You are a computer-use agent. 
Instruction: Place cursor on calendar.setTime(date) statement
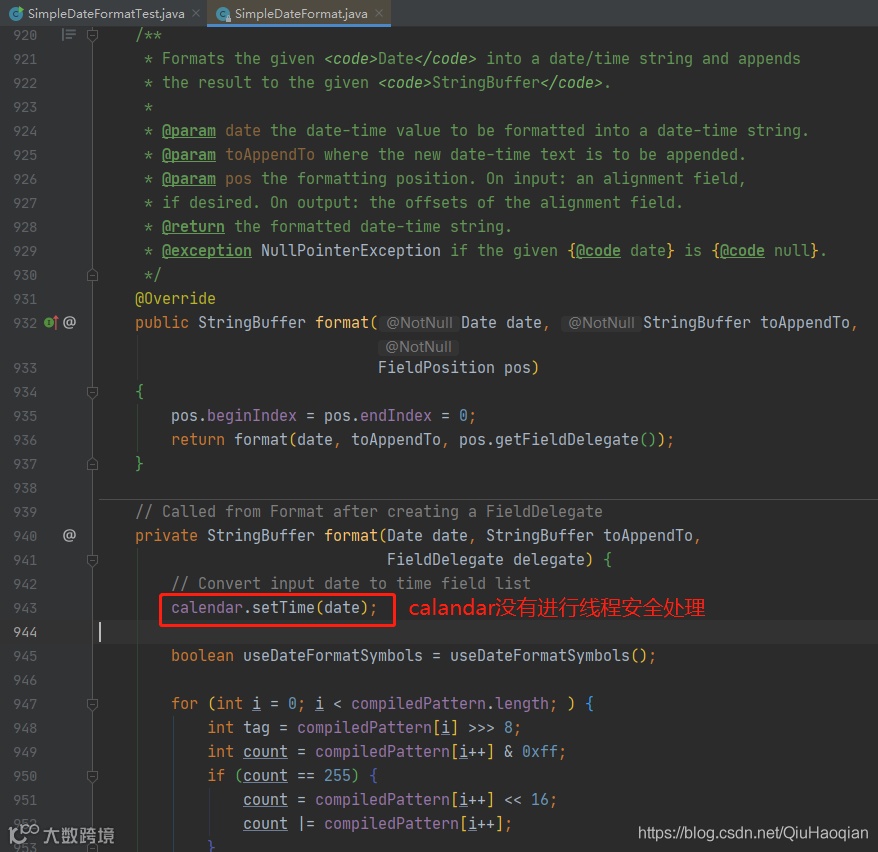274,608
